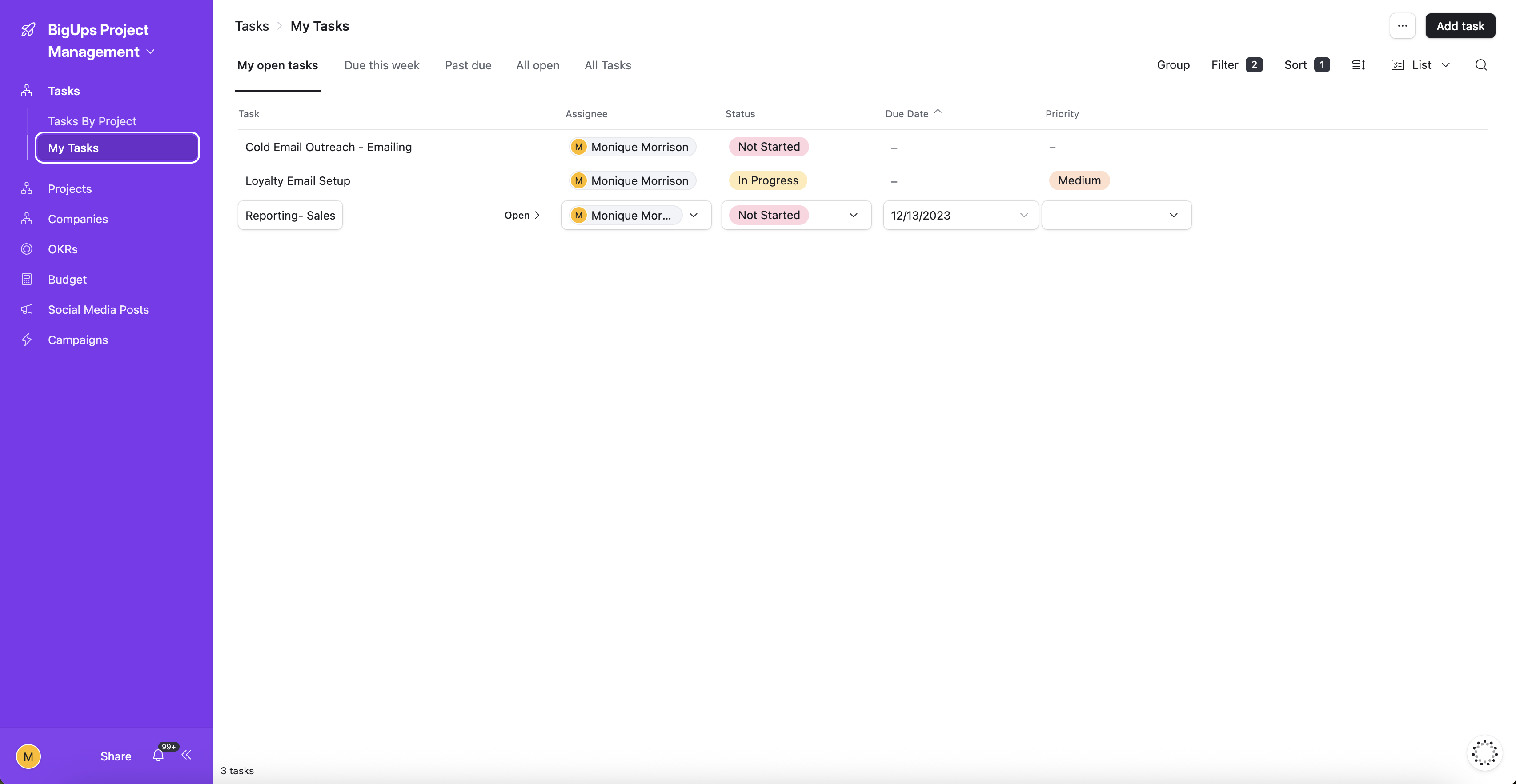The image size is (1516, 784).
Task: Toggle Due Date ascending sort arrow
Action: coord(938,113)
